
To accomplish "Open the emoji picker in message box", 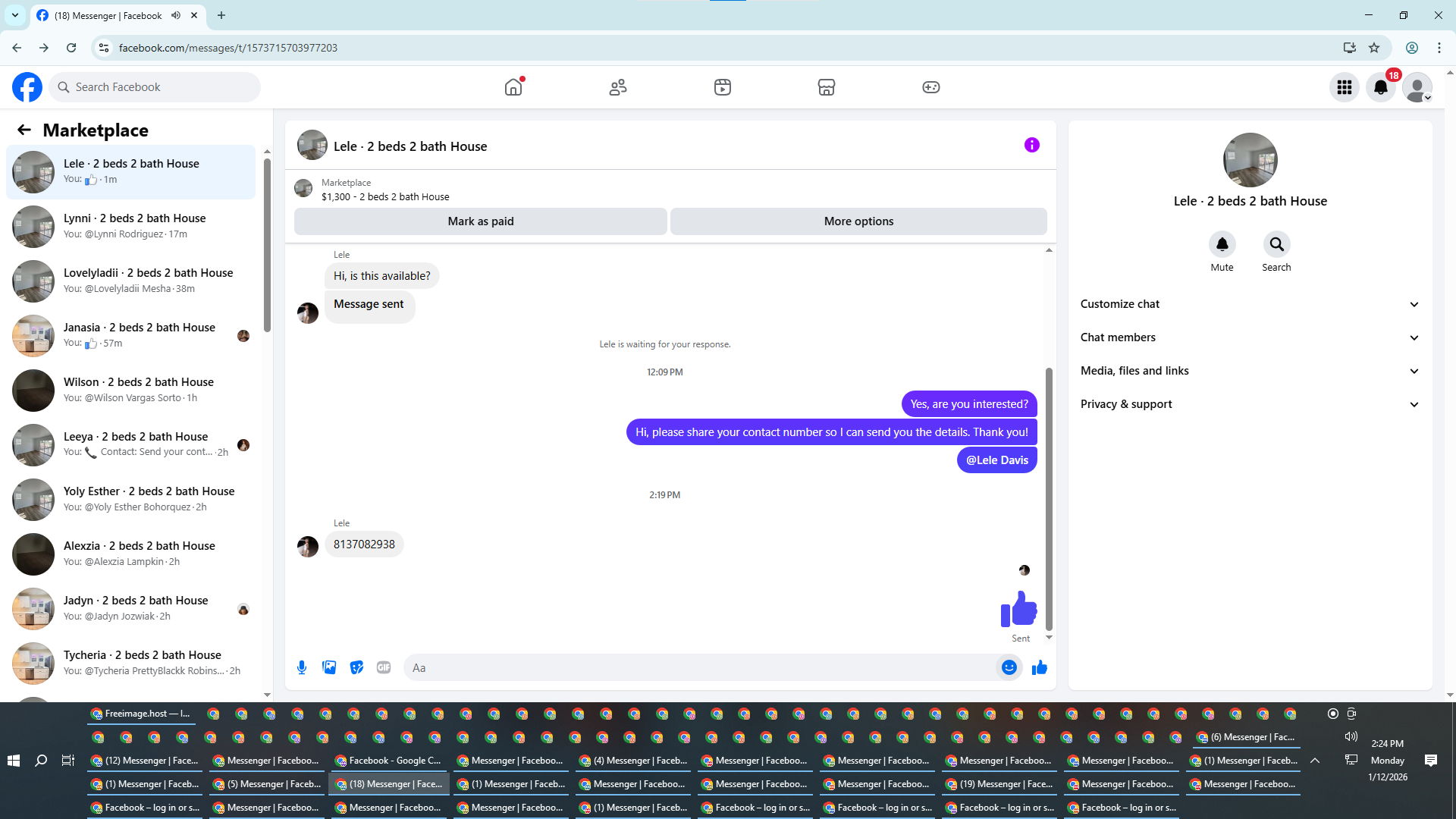I will [1009, 667].
